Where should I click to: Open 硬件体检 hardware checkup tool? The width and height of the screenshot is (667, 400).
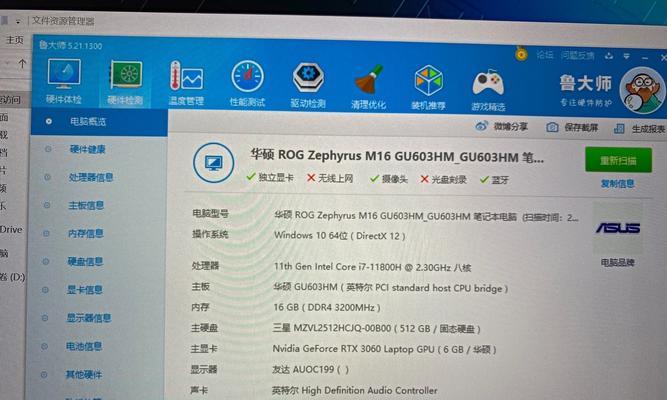(63, 81)
